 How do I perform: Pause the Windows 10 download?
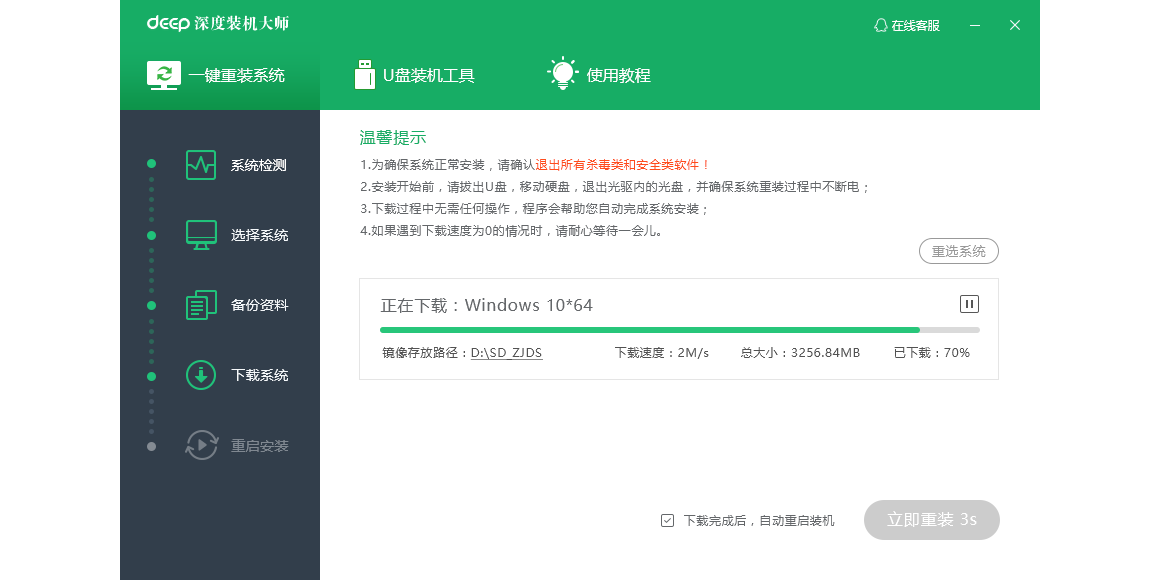point(968,303)
